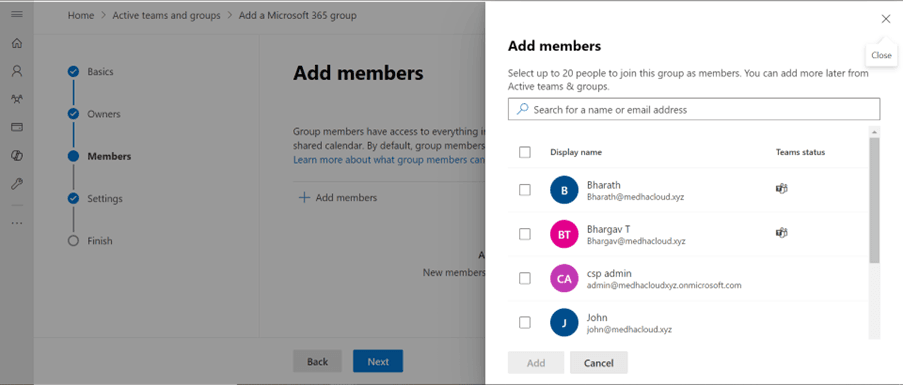Select all members header checkbox
This screenshot has width=903, height=385.
click(525, 152)
